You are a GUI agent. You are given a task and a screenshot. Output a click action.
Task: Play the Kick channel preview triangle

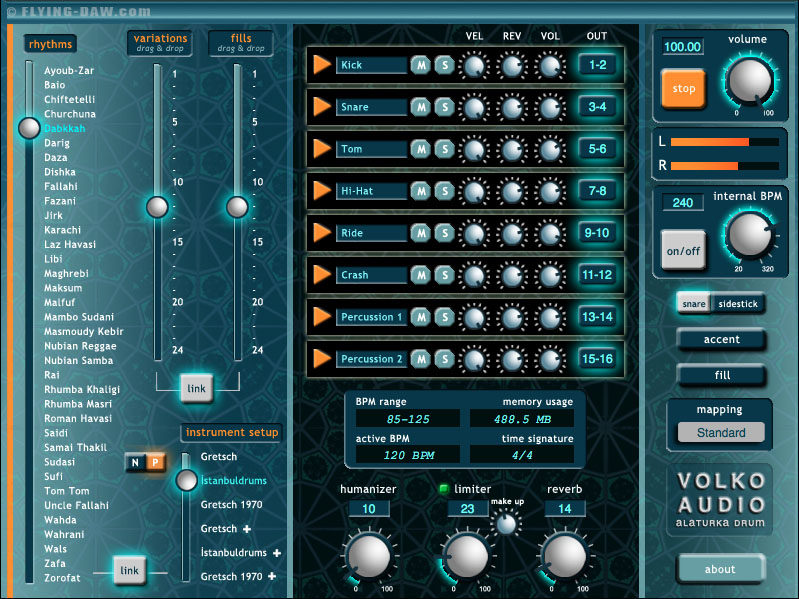[322, 65]
